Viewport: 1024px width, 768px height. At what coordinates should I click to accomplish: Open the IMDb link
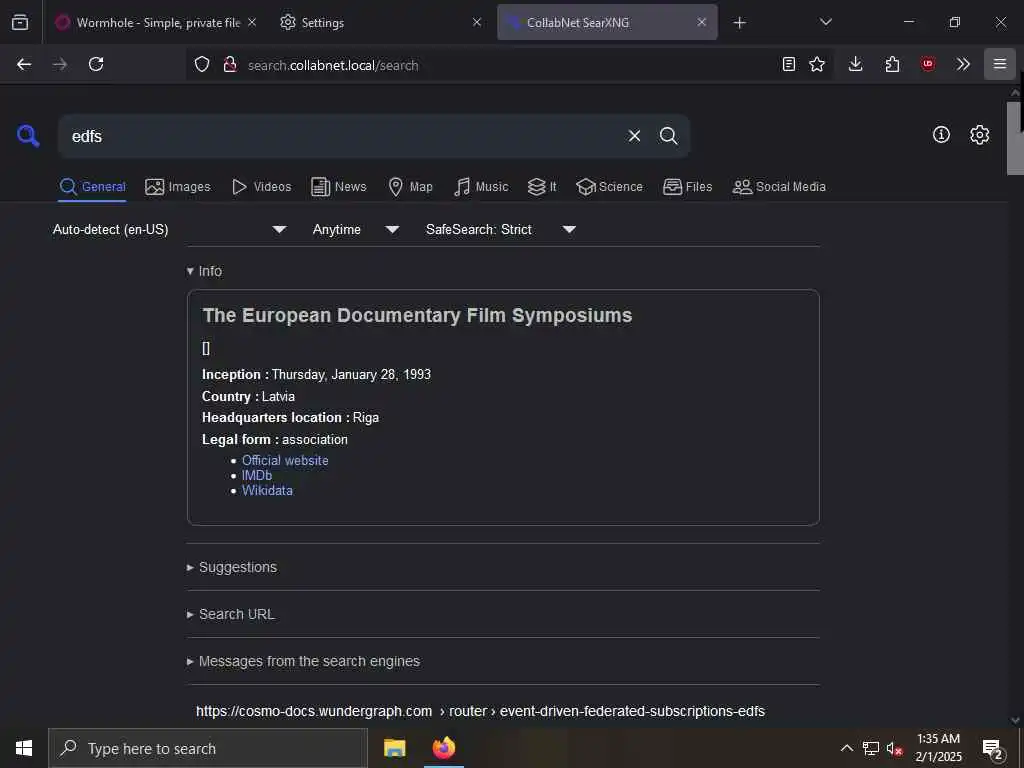[x=257, y=475]
